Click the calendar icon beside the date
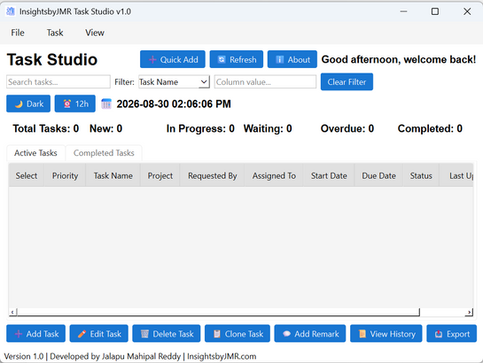The height and width of the screenshot is (363, 483). 106,104
